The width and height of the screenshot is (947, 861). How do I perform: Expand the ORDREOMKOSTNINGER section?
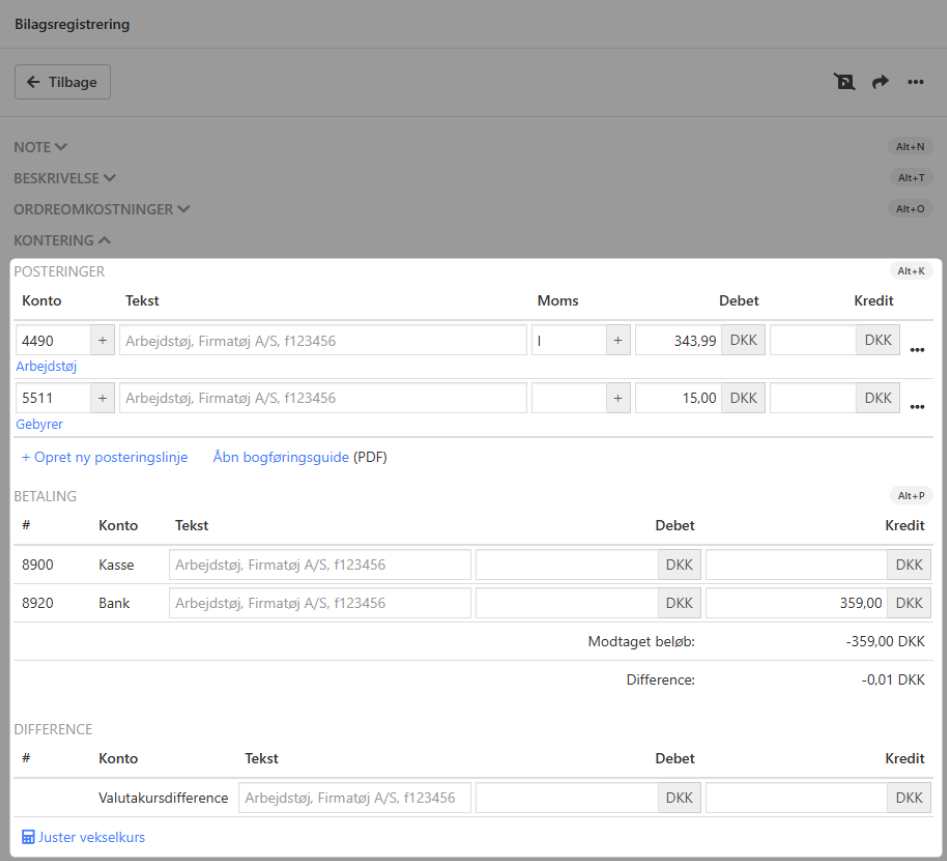(101, 209)
